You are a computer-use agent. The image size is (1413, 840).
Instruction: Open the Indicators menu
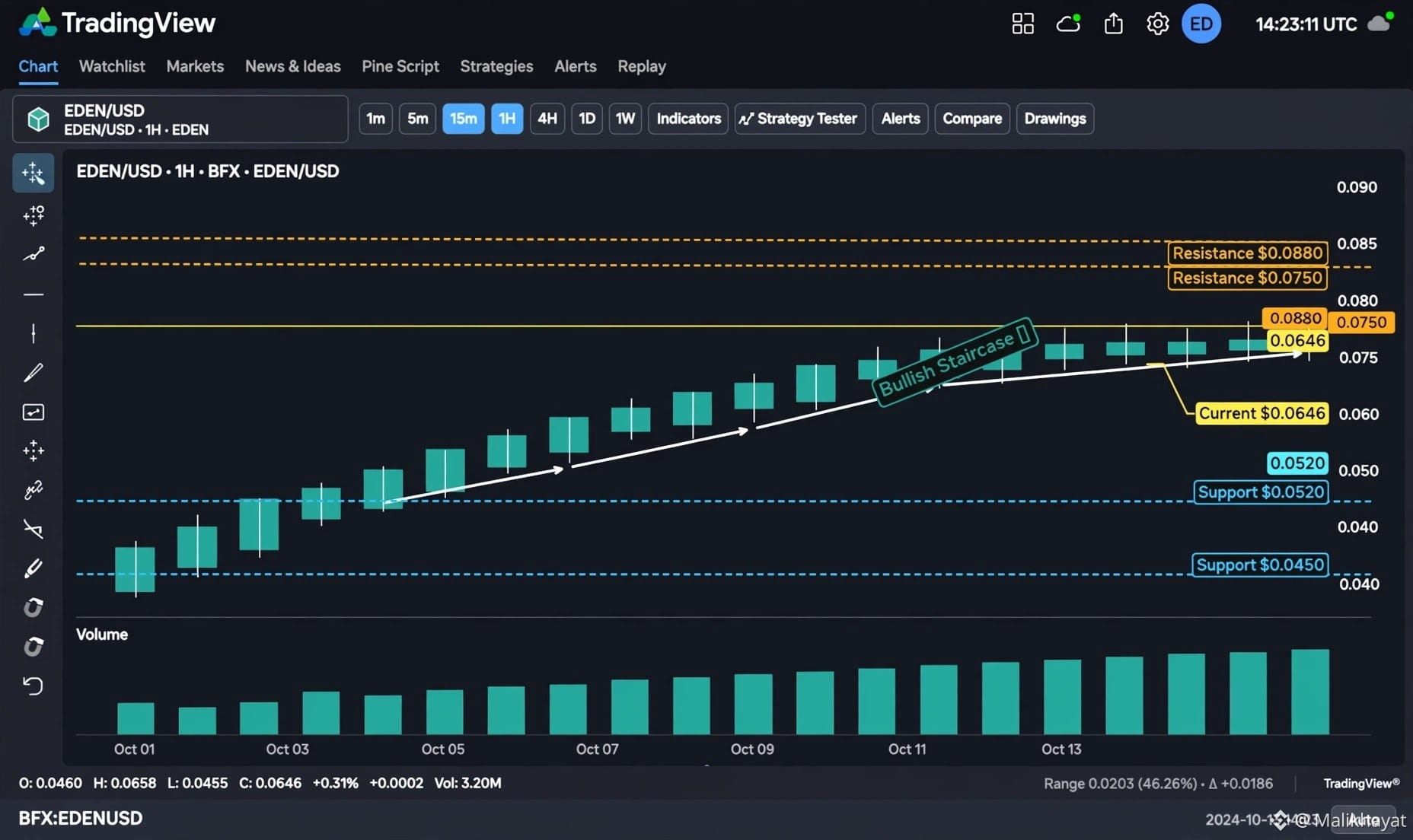pyautogui.click(x=688, y=119)
